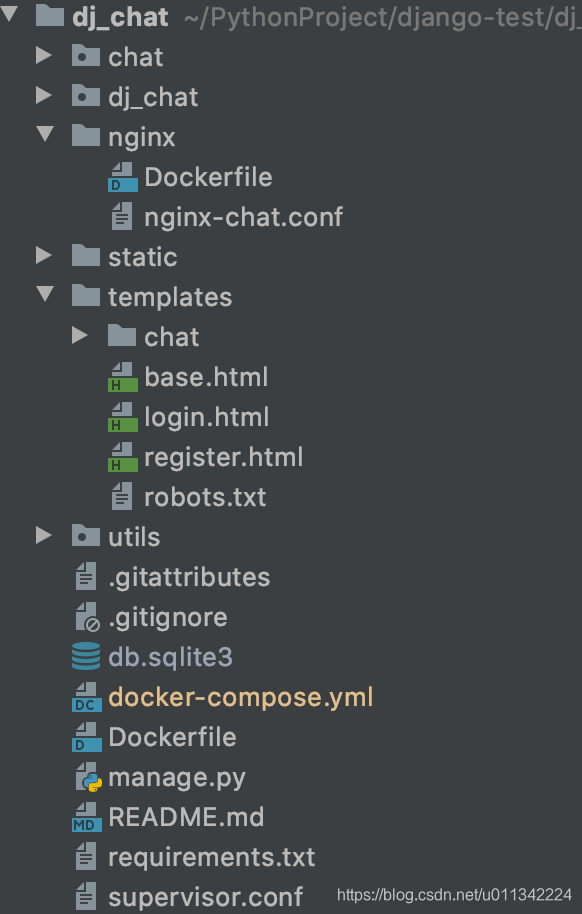Click the db.sqlite3 database icon

tap(86, 656)
